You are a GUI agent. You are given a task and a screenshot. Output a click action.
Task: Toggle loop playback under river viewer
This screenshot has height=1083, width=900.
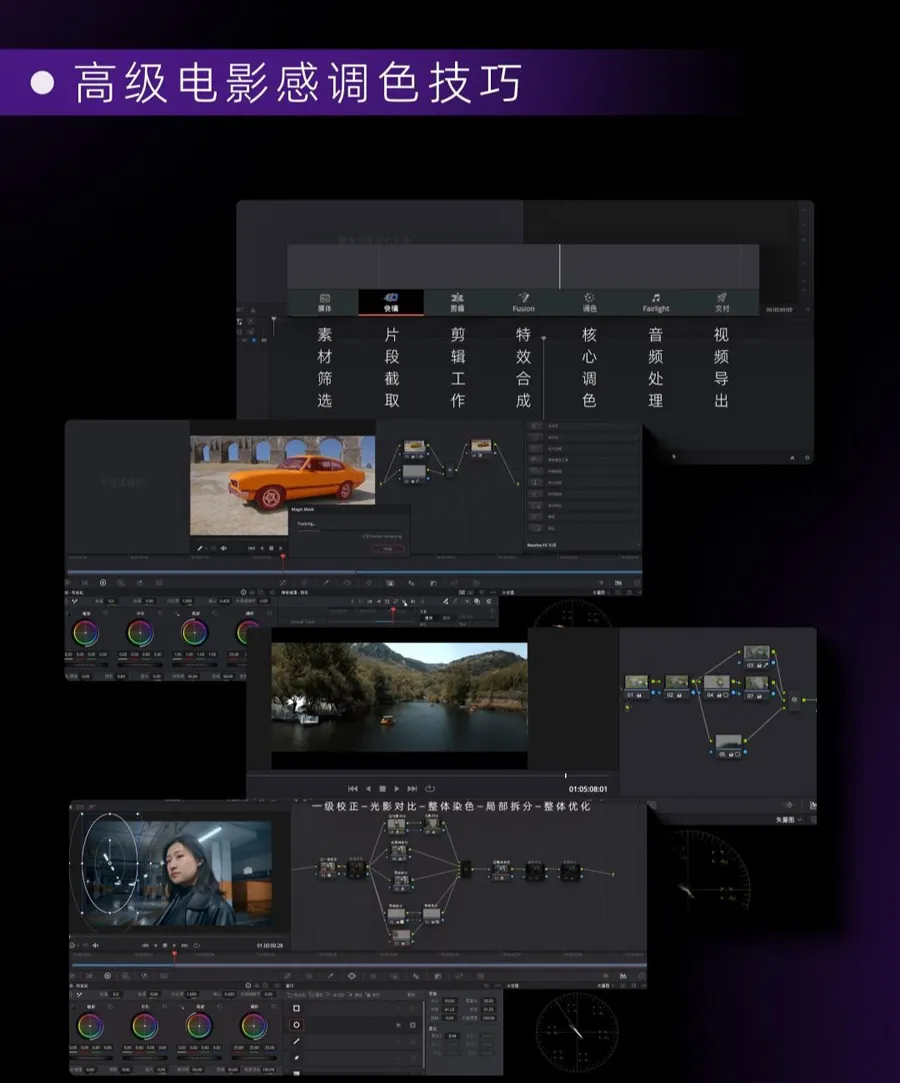430,788
